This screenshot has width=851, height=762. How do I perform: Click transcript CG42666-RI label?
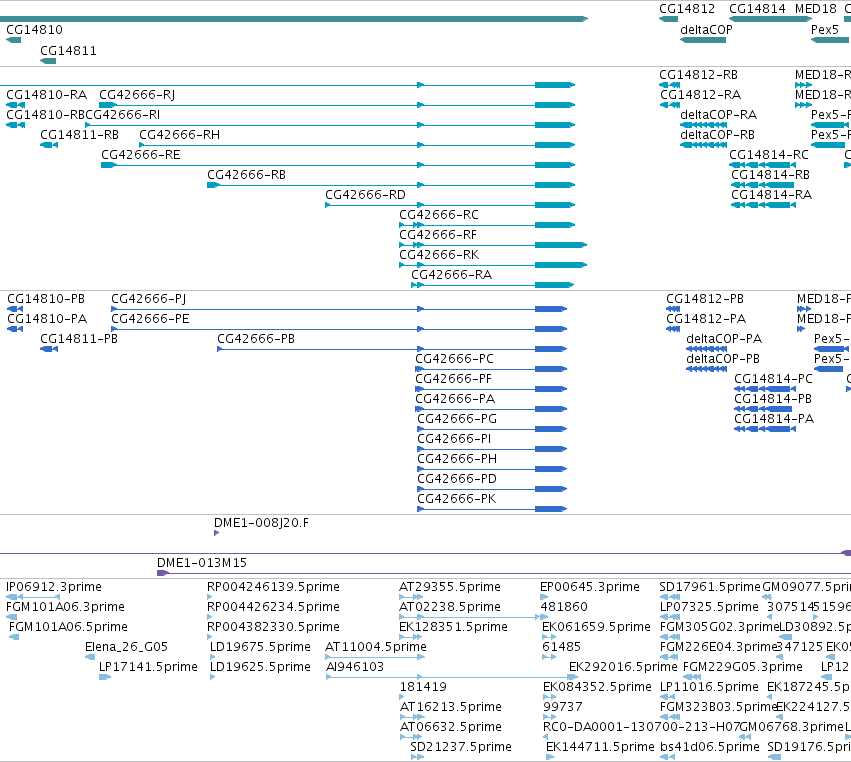coord(123,115)
